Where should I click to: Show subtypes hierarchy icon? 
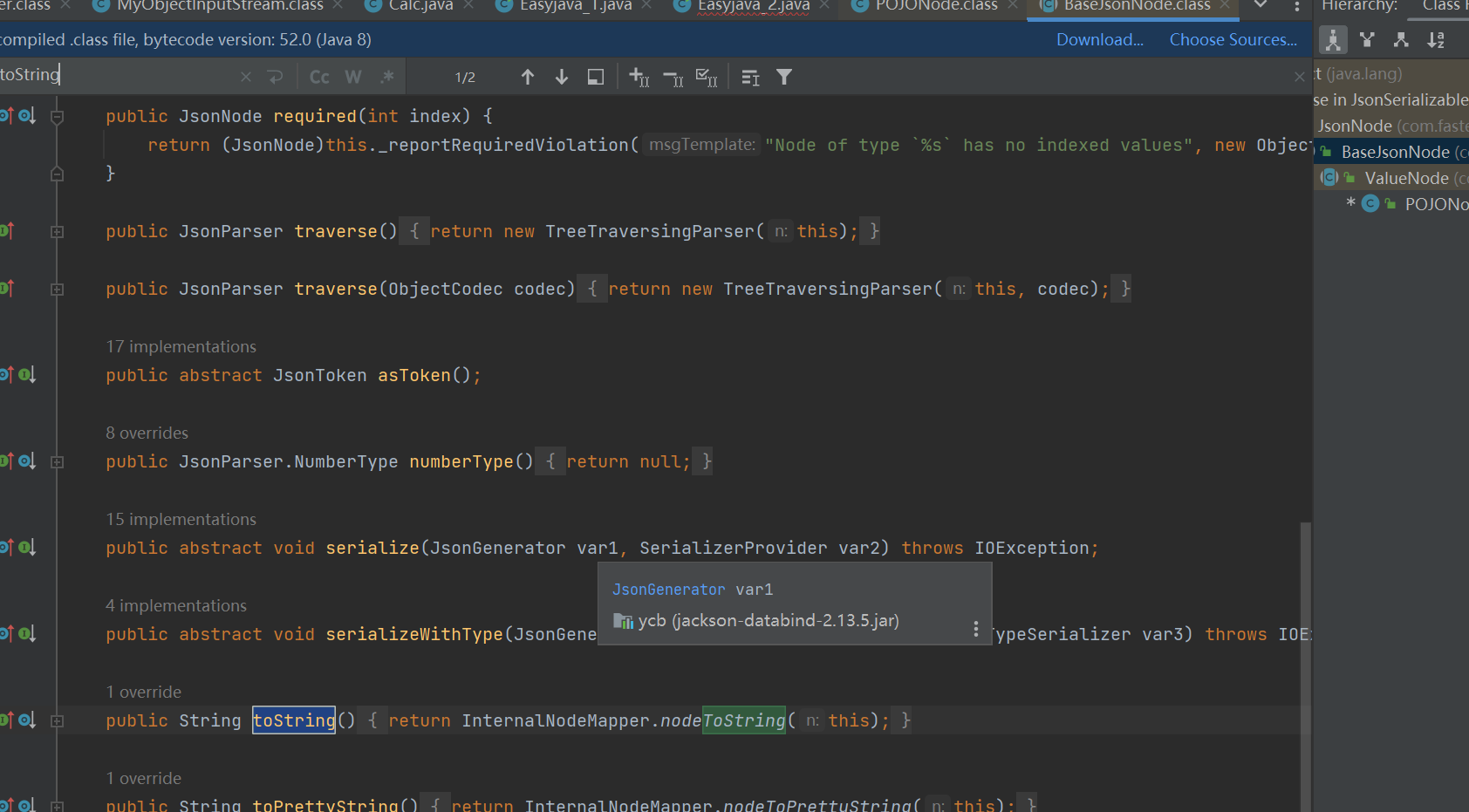pos(1401,40)
